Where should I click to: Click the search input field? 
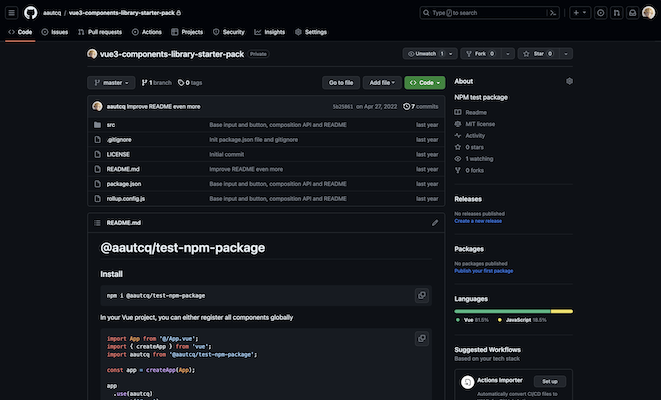coord(489,13)
